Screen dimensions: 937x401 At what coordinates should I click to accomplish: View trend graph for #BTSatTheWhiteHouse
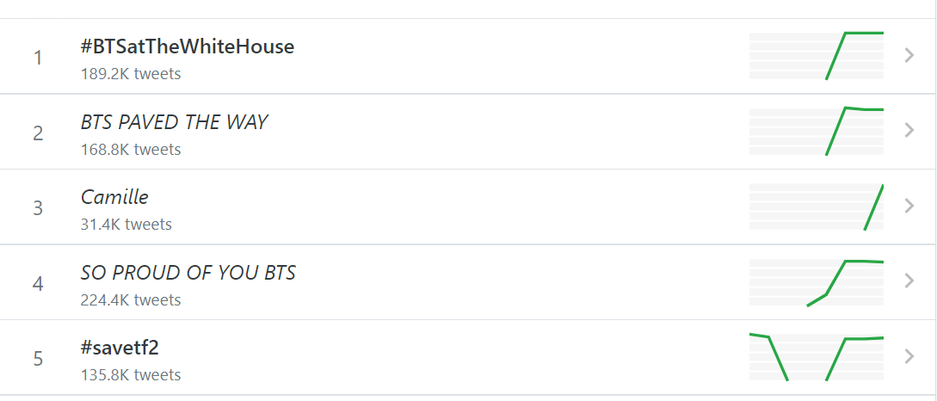pyautogui.click(x=816, y=56)
